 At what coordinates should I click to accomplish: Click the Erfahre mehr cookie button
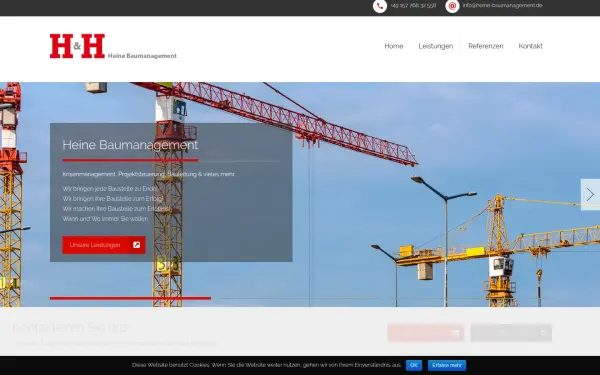click(x=447, y=365)
